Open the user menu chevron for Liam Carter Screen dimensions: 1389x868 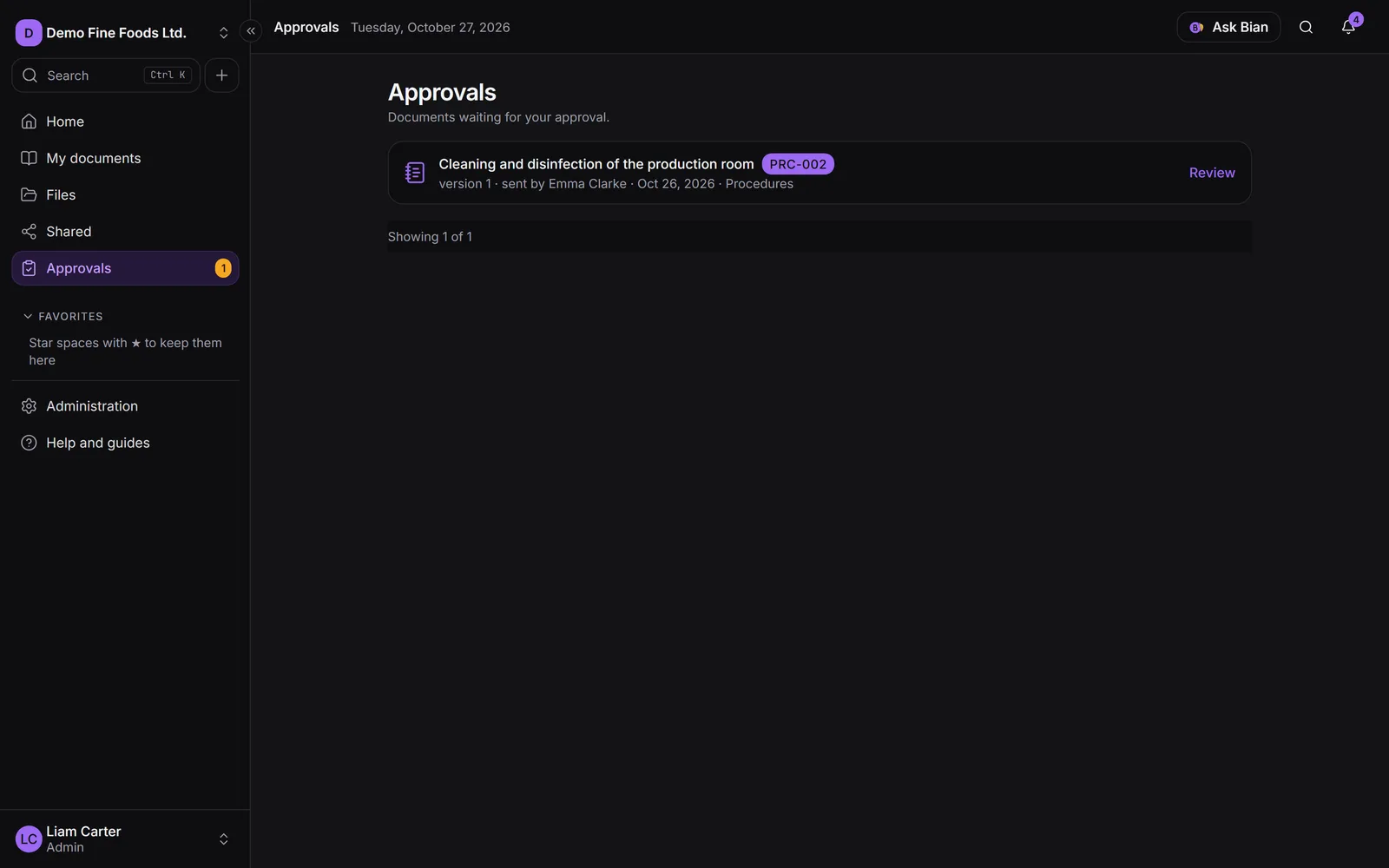[x=223, y=839]
